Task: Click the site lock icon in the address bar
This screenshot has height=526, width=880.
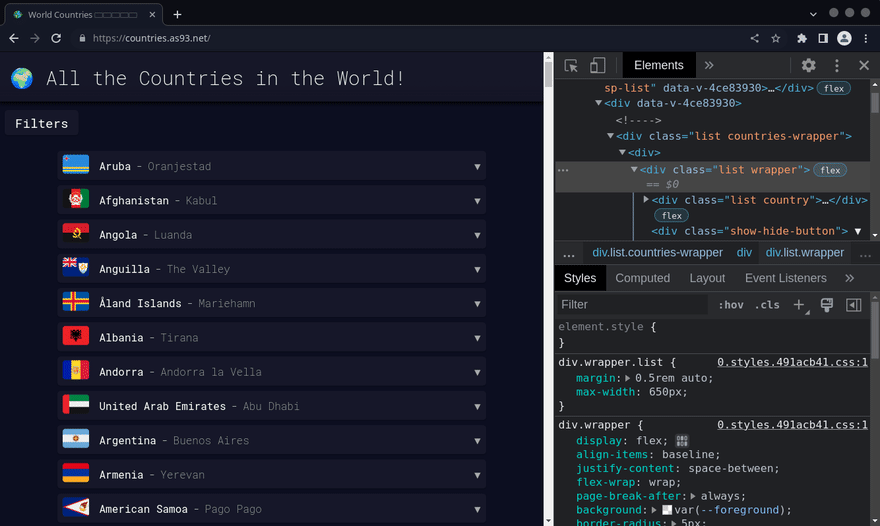Action: click(x=82, y=38)
